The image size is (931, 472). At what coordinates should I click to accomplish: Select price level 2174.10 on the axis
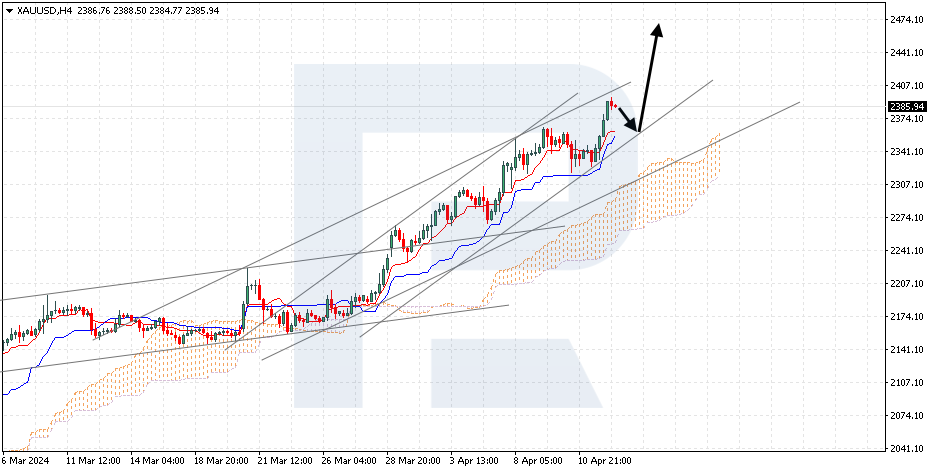pyautogui.click(x=907, y=316)
